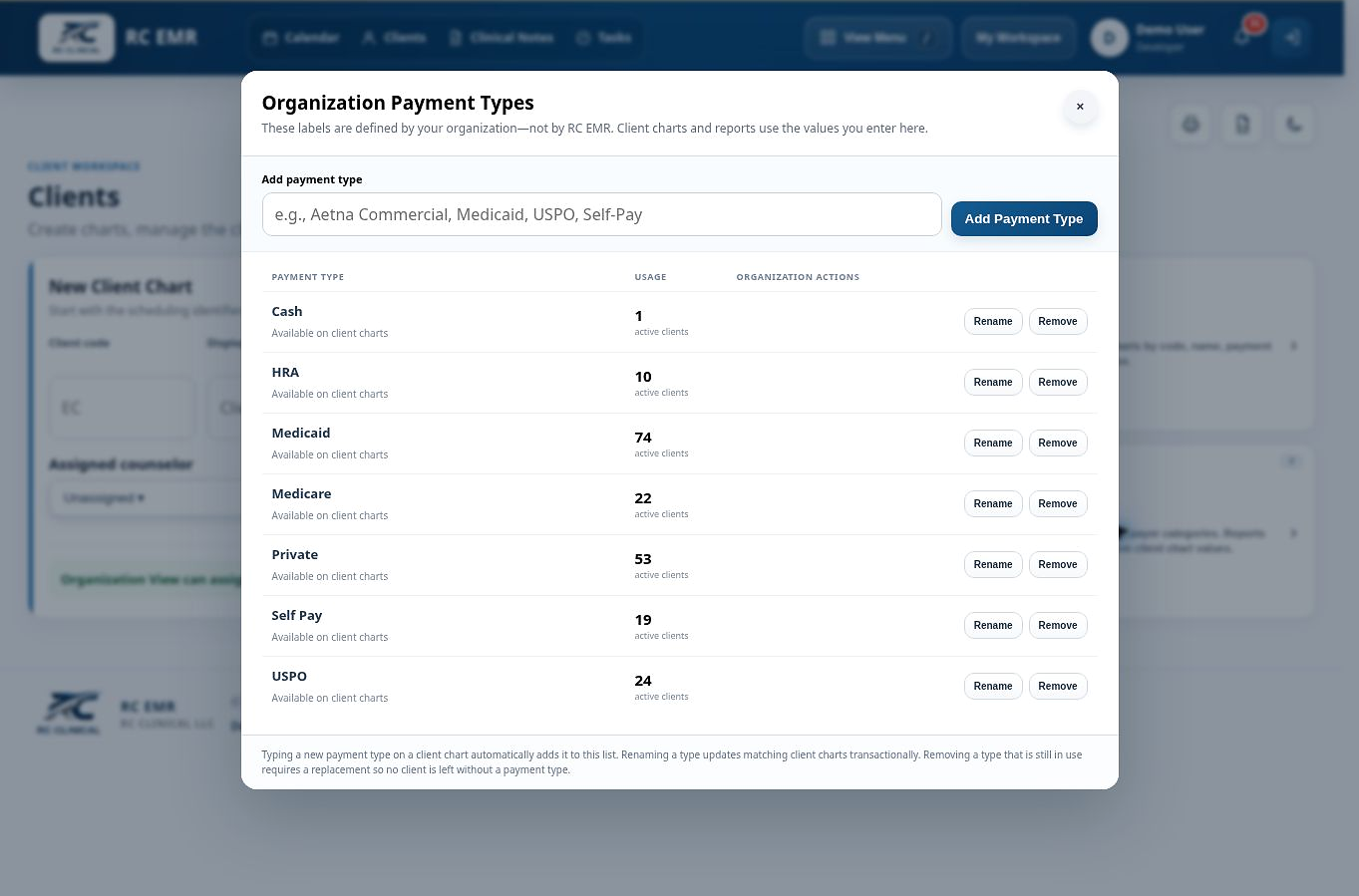1359x896 pixels.
Task: Rename the Self Pay payment type
Action: 993,626
